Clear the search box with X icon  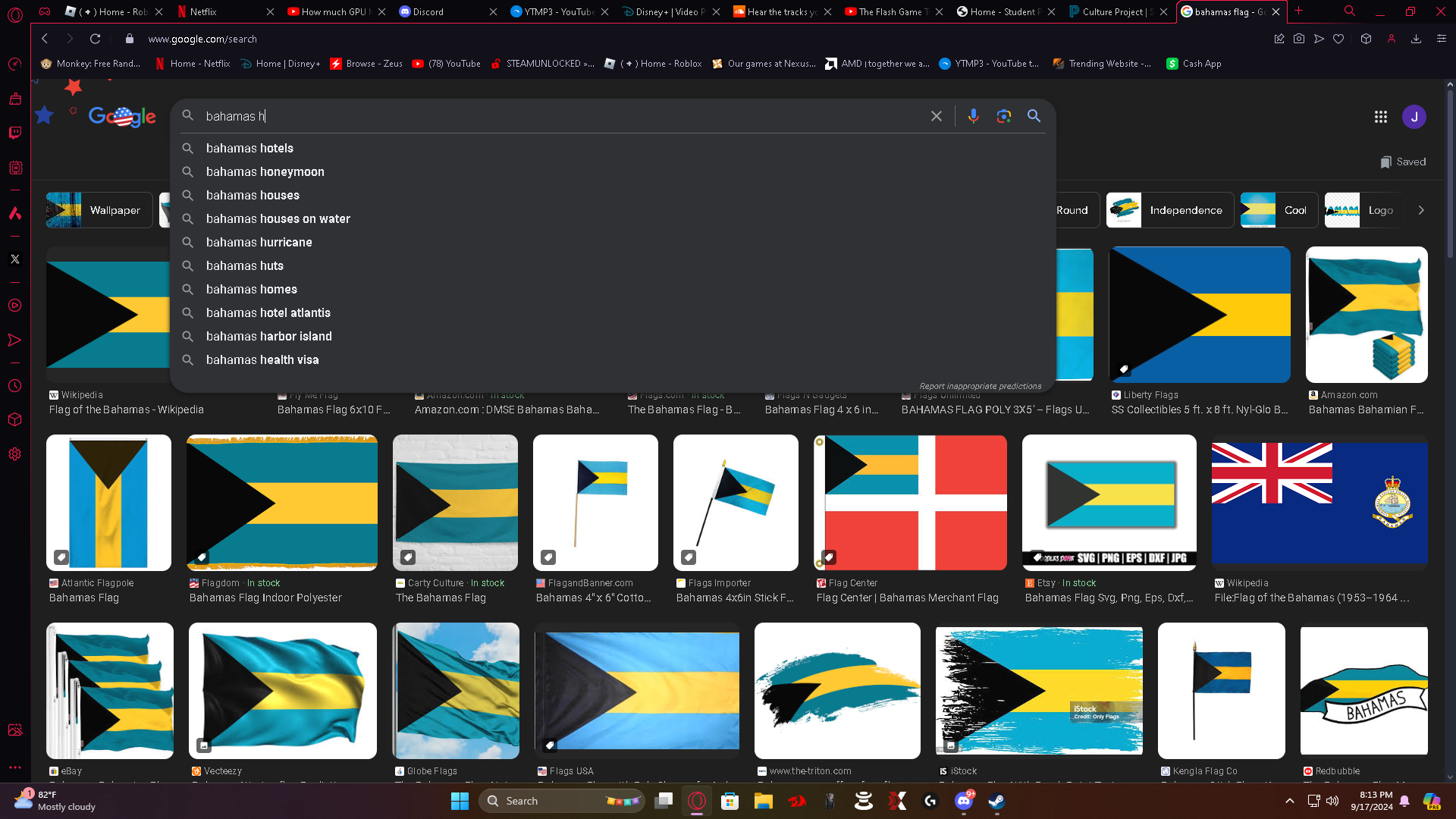(x=937, y=116)
